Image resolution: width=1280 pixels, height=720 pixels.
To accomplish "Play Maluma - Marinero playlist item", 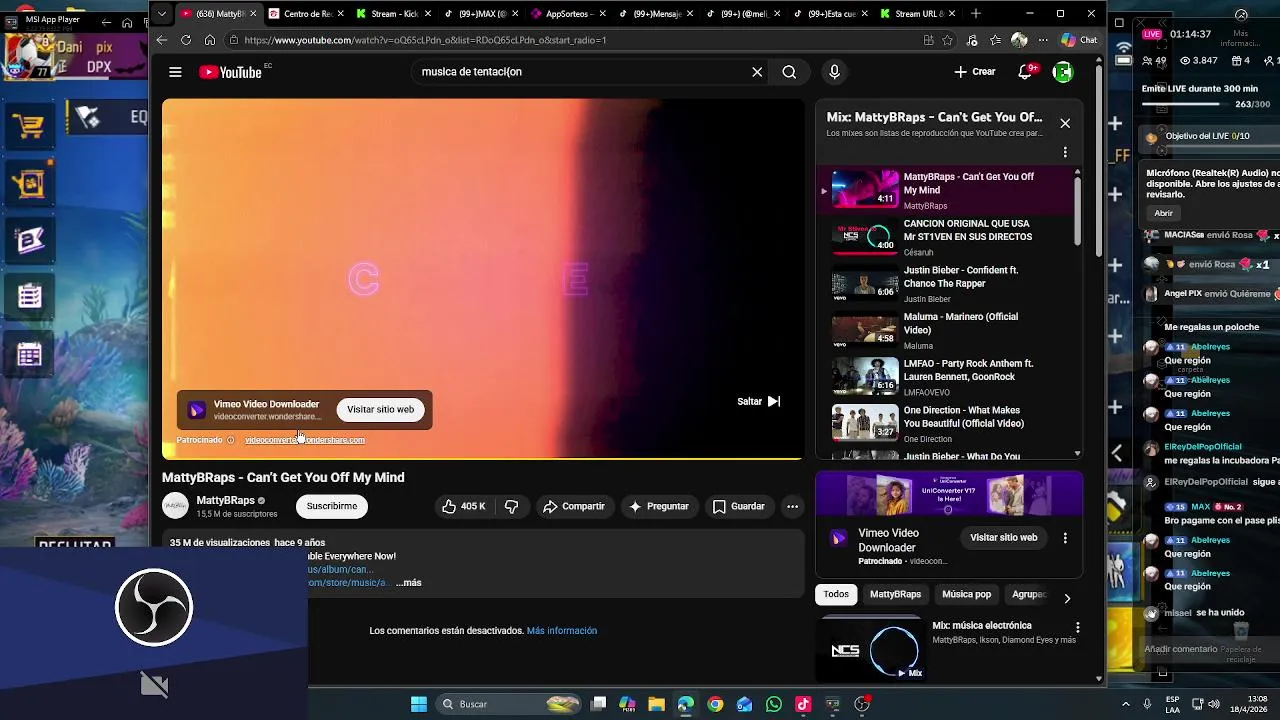I will point(945,330).
